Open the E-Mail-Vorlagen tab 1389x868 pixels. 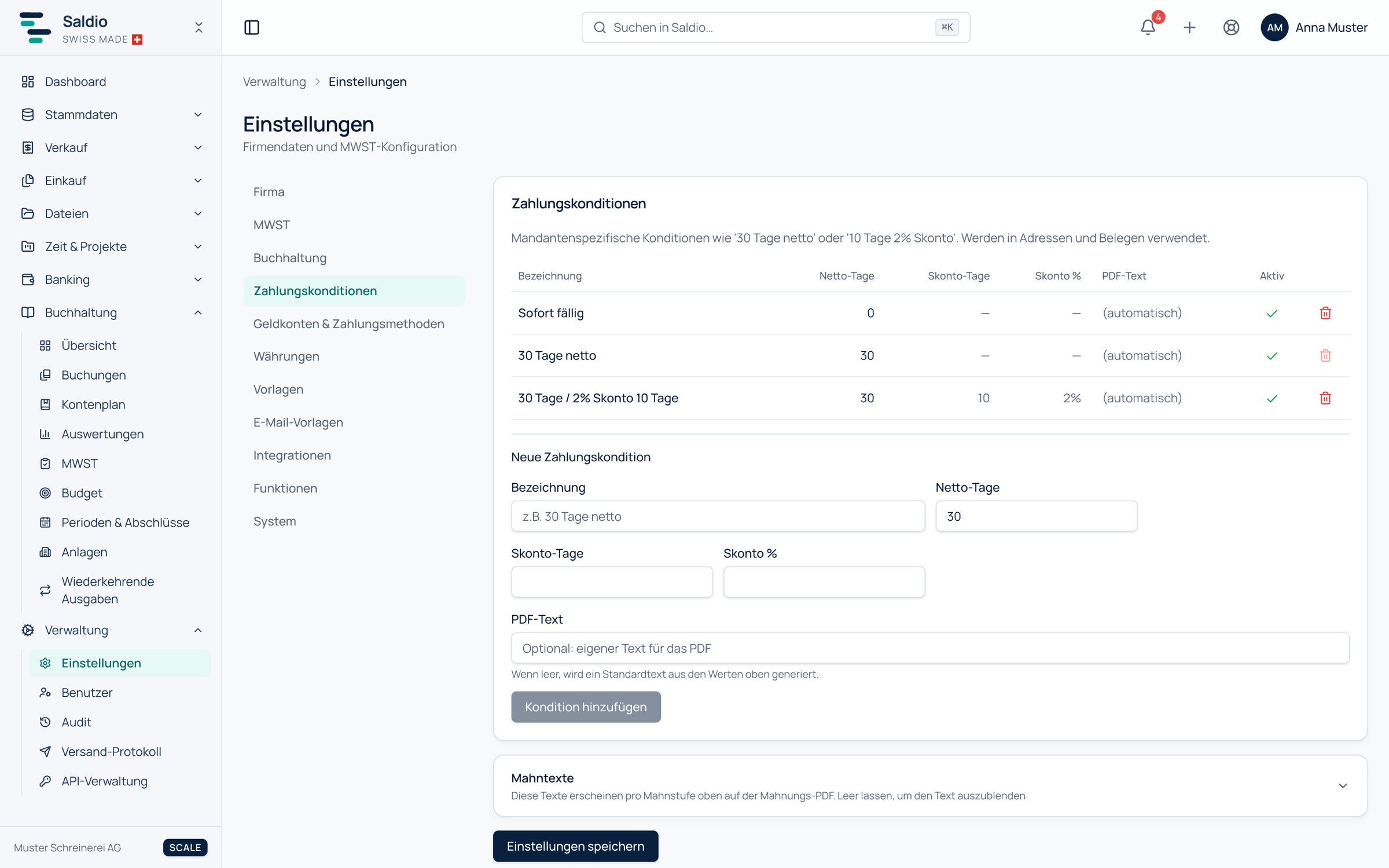[354, 422]
